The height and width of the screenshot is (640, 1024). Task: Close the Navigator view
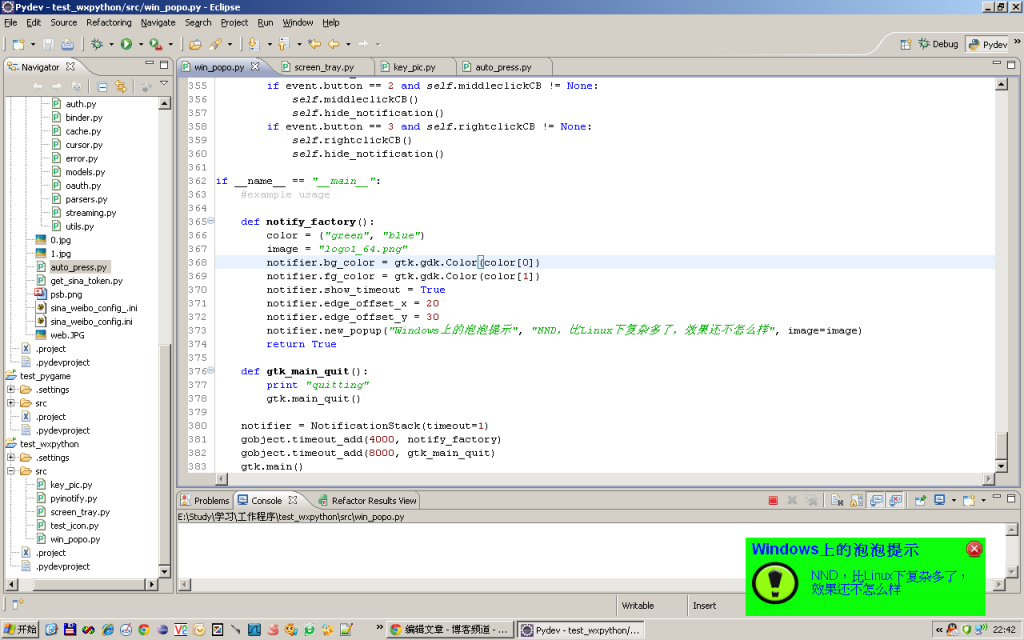[70, 67]
